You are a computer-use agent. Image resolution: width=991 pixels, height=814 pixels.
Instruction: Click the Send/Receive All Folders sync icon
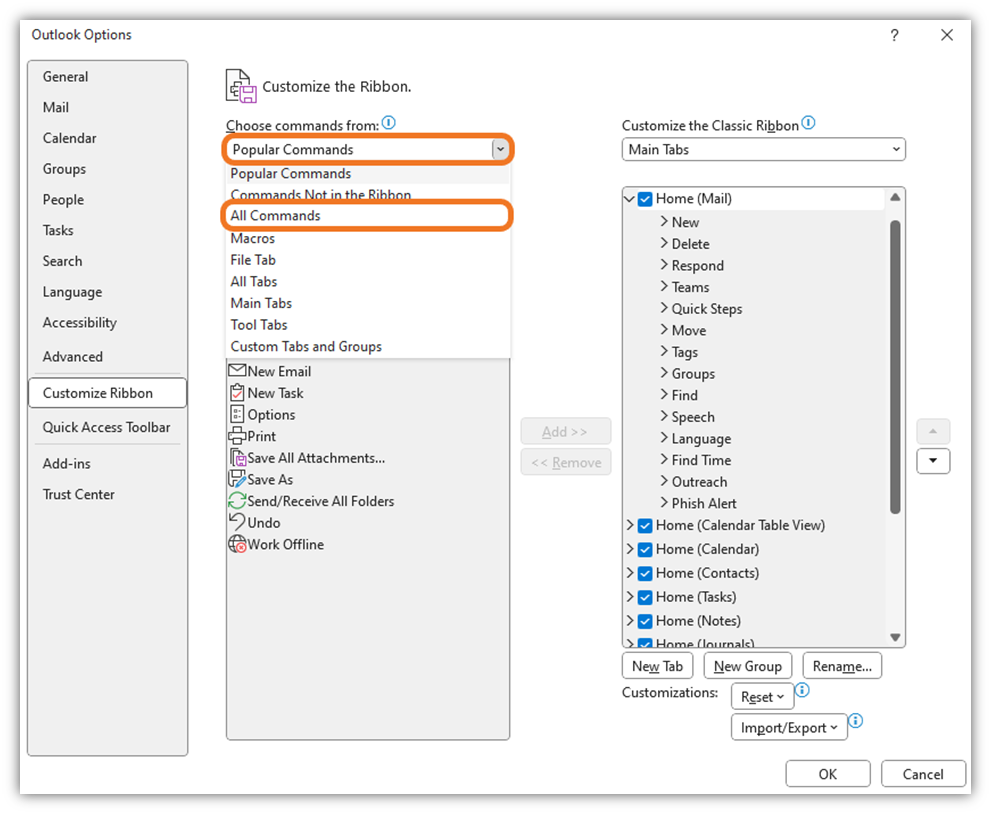pos(237,501)
